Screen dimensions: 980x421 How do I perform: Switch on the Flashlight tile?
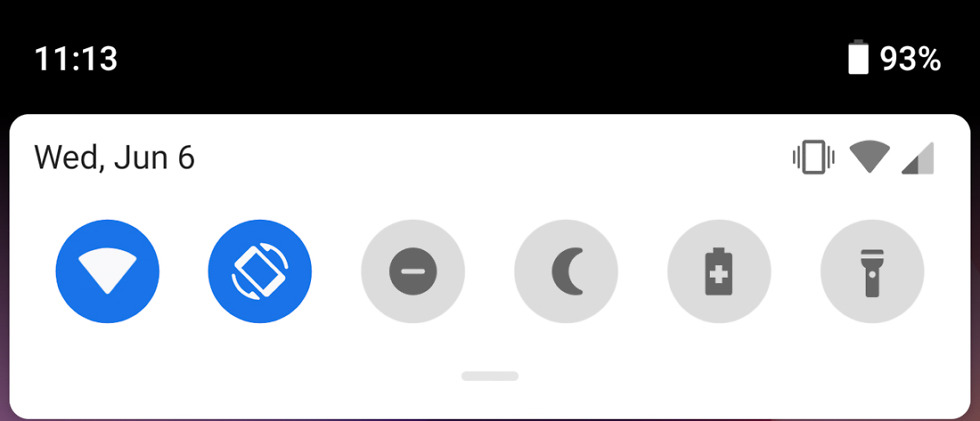[x=872, y=271]
